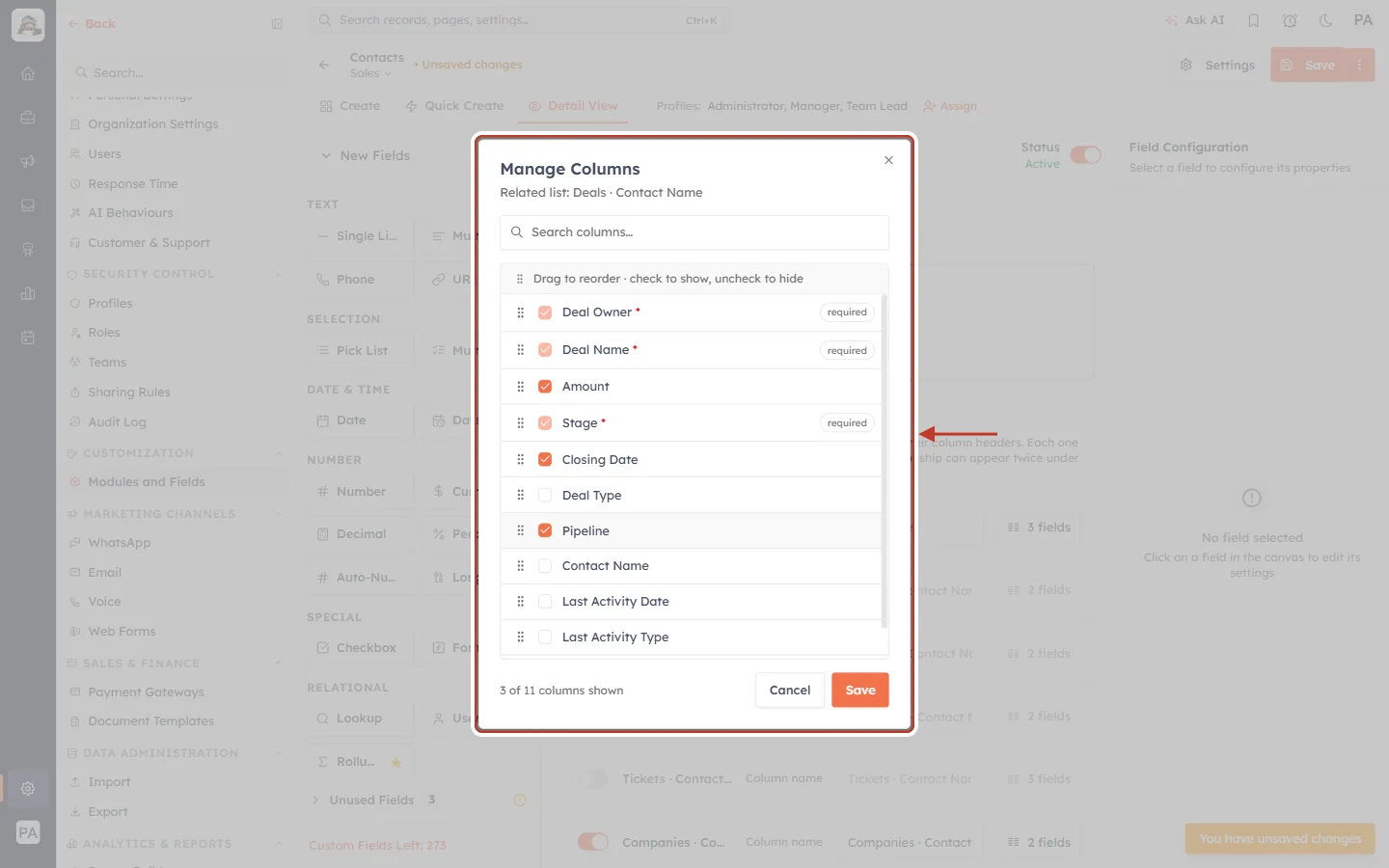Uncheck the Amount column checkbox
Viewport: 1389px width, 868px height.
pos(545,387)
